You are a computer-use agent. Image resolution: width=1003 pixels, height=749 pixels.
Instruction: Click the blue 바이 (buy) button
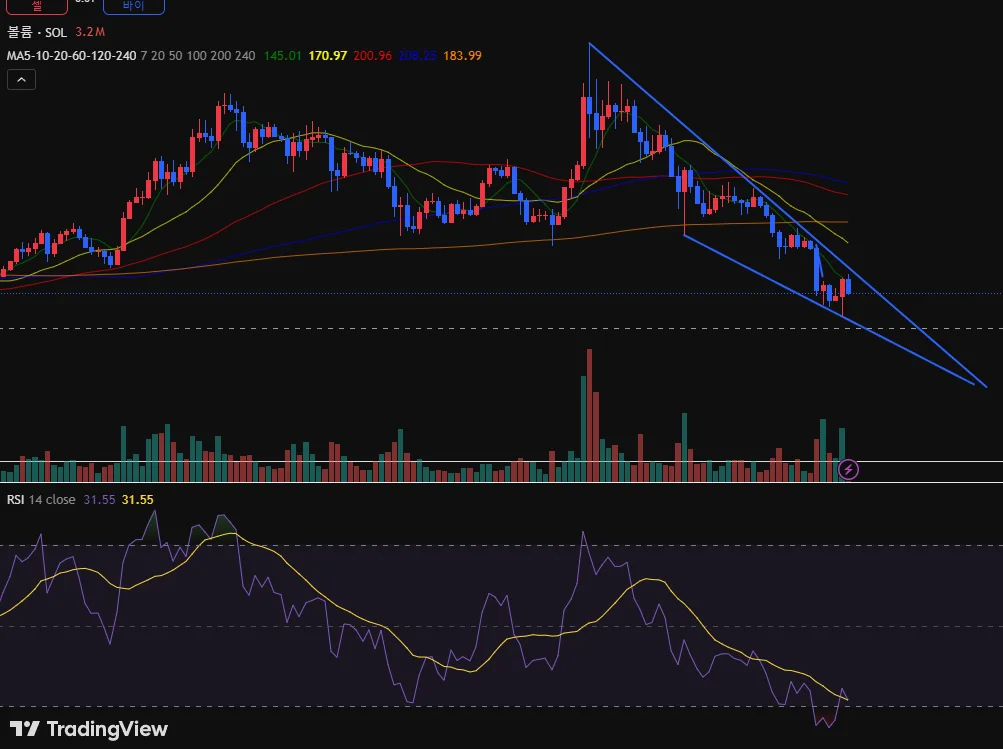click(134, 6)
